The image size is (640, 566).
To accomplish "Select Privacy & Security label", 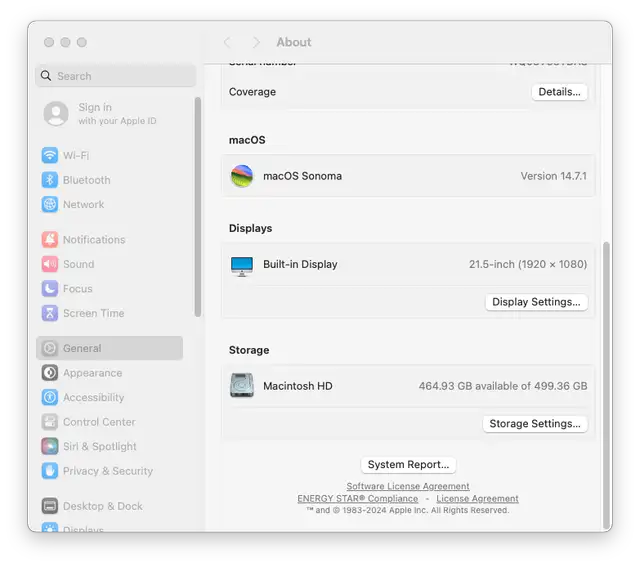I will point(108,471).
